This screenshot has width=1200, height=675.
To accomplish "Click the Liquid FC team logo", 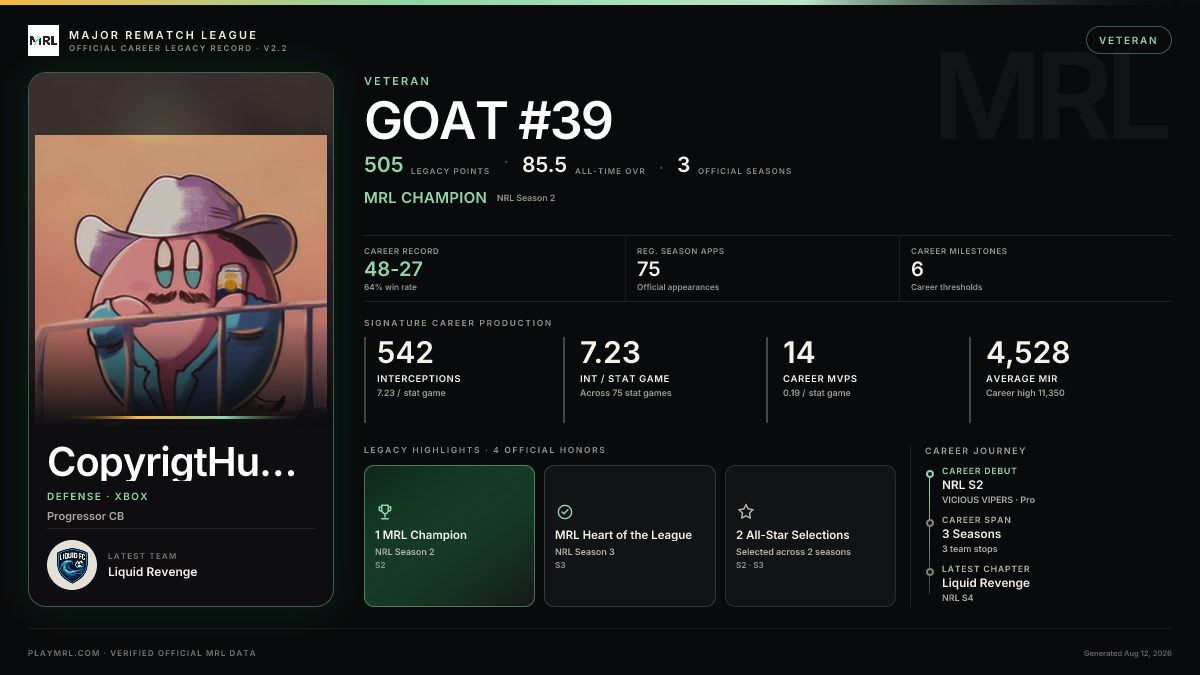I will (x=72, y=565).
